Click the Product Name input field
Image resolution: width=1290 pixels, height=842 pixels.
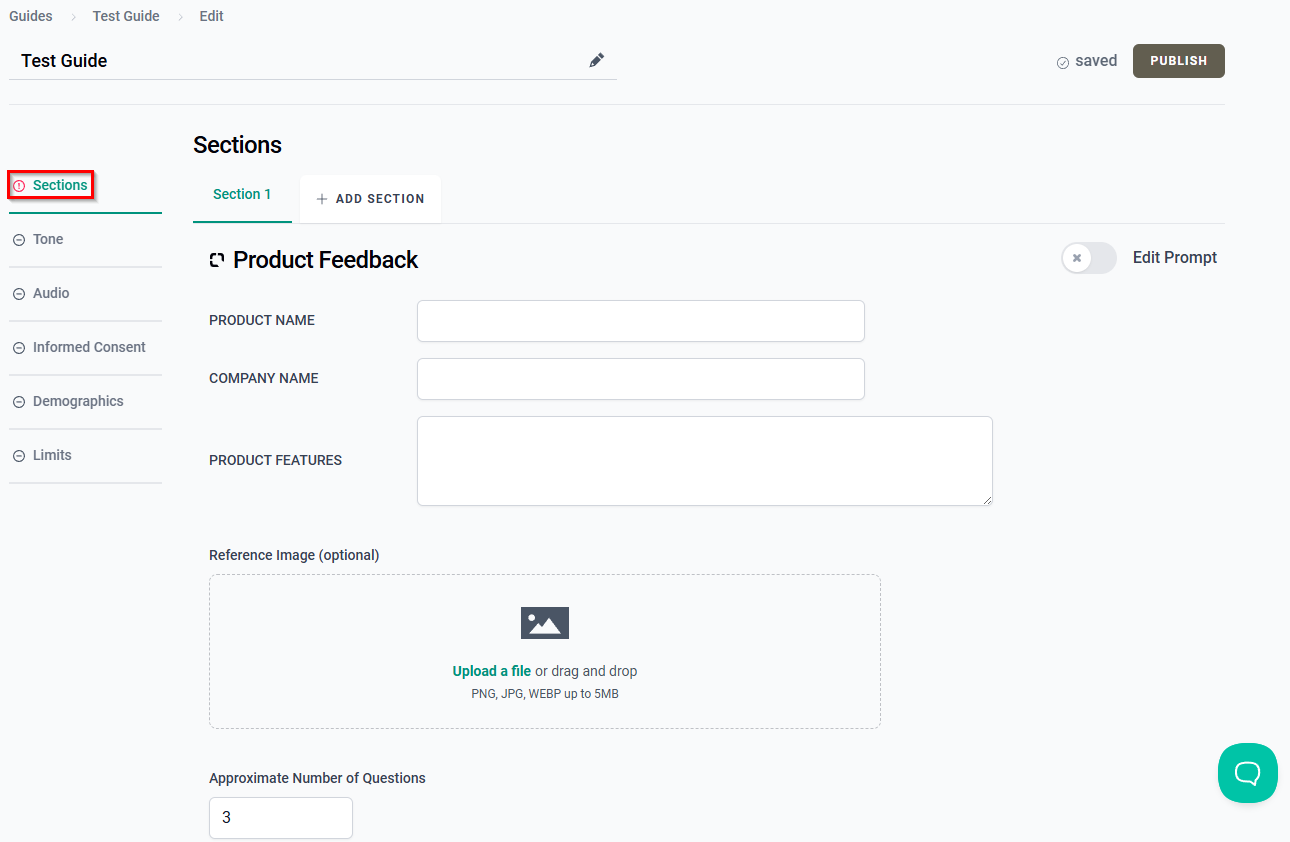pos(641,321)
